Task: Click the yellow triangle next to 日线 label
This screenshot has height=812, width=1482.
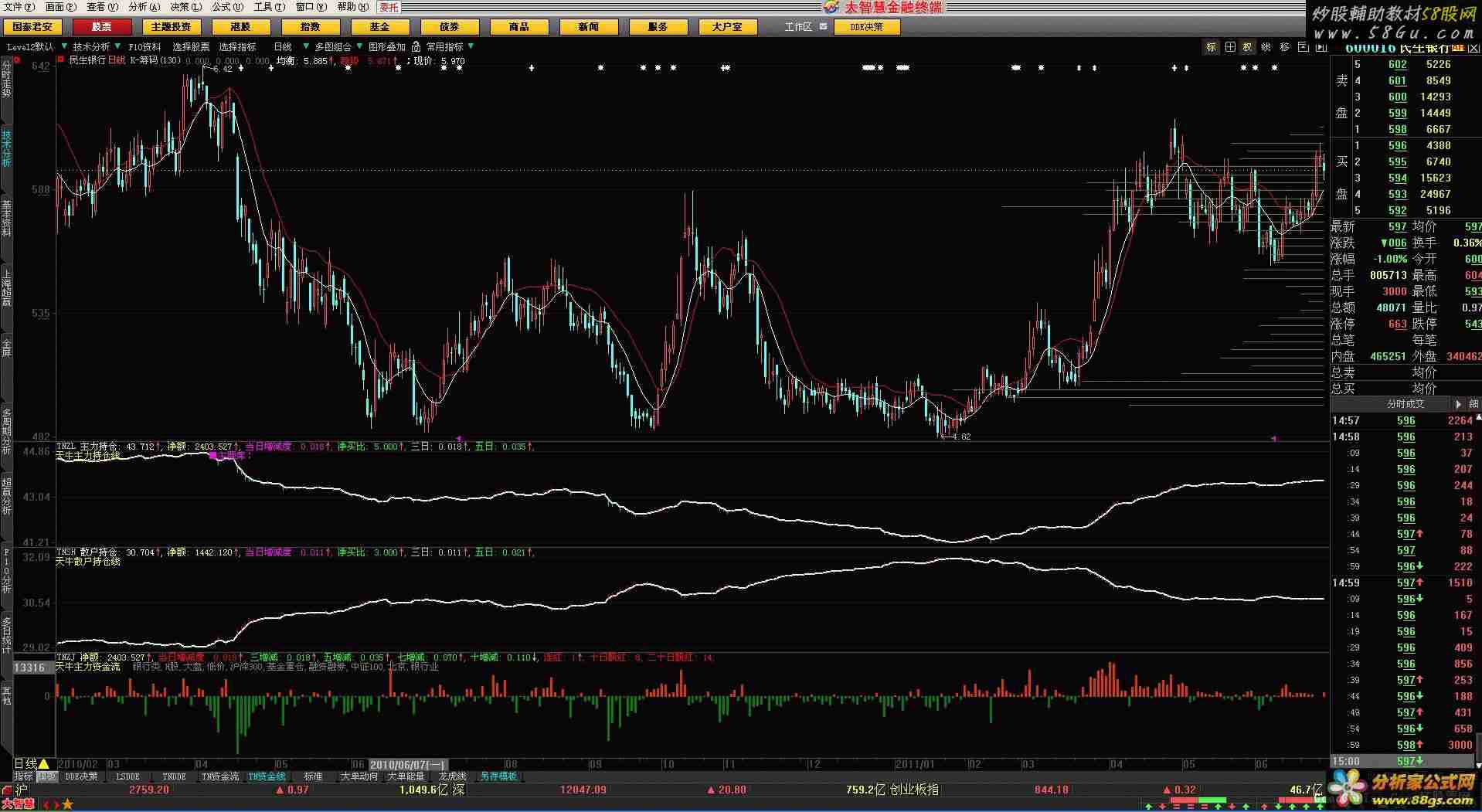Action: click(44, 764)
